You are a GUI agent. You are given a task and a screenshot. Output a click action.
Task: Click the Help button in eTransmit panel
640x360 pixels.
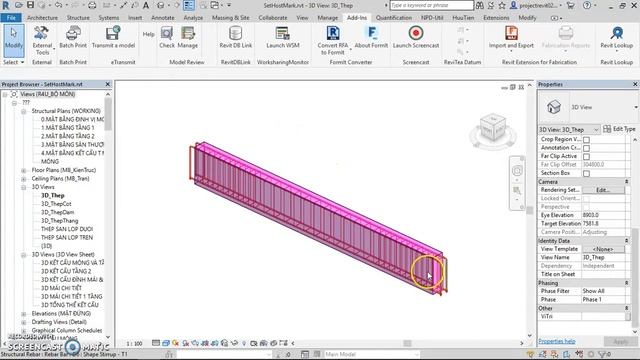pyautogui.click(x=149, y=34)
